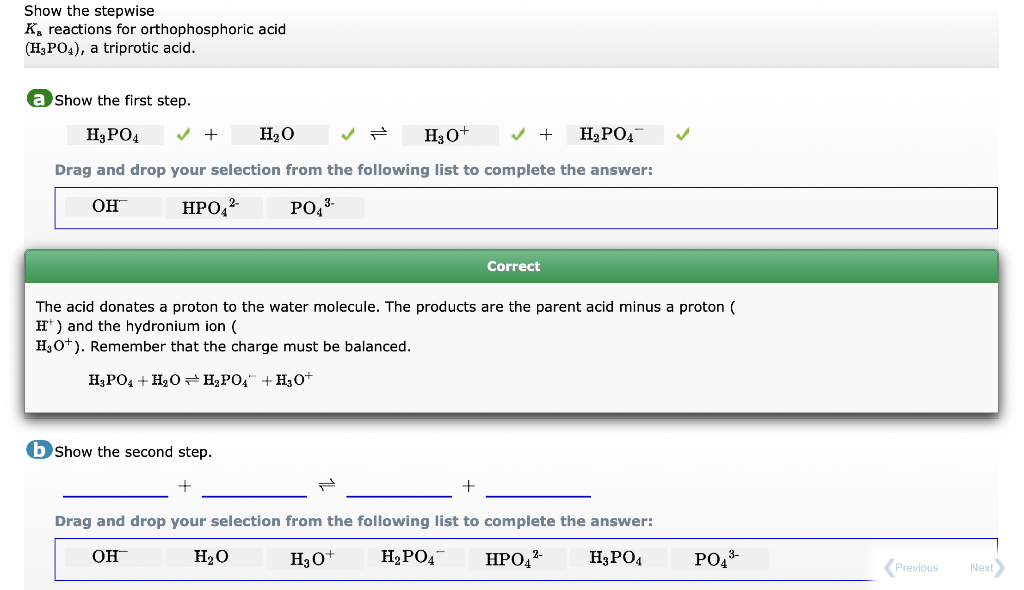Select the HPO4 2- tile in part a
Screen dimensions: 1024x590
[214, 207]
